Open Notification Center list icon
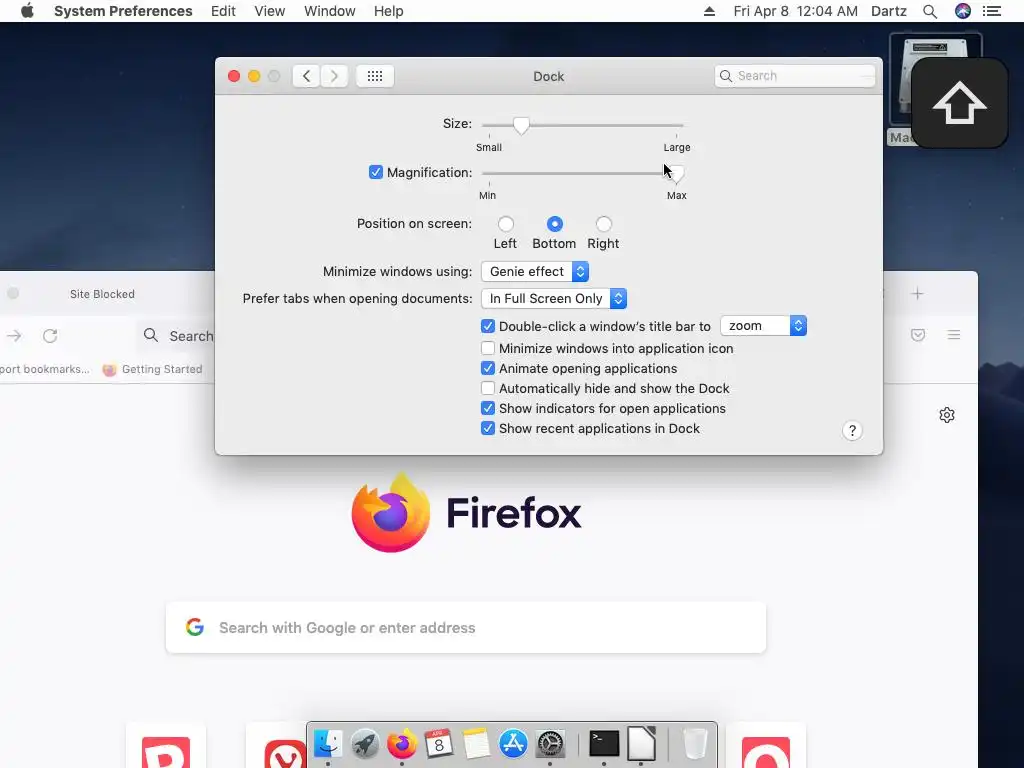Screen dimensions: 1024x768 [992, 11]
